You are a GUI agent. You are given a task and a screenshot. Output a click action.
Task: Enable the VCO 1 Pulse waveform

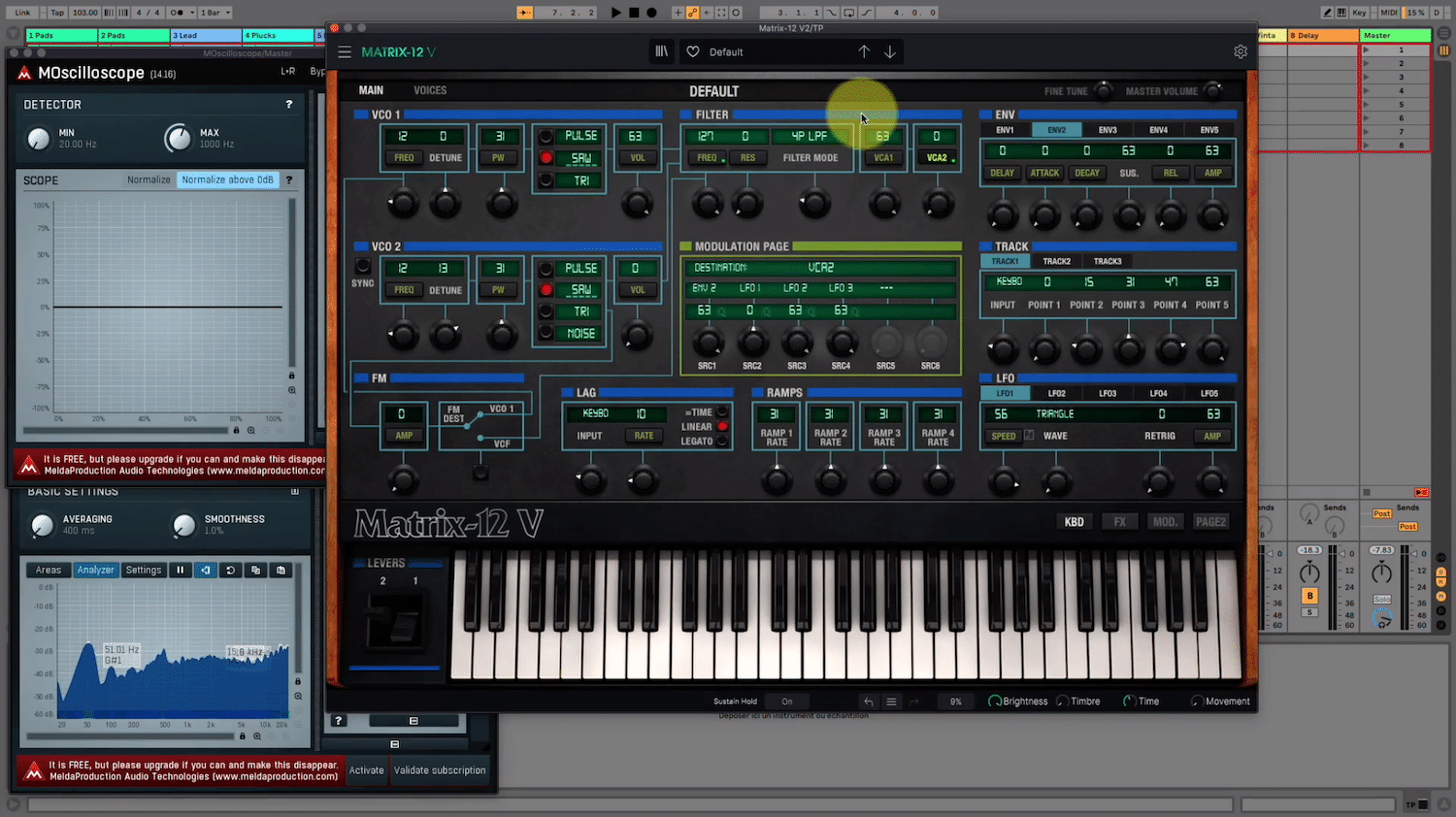546,136
